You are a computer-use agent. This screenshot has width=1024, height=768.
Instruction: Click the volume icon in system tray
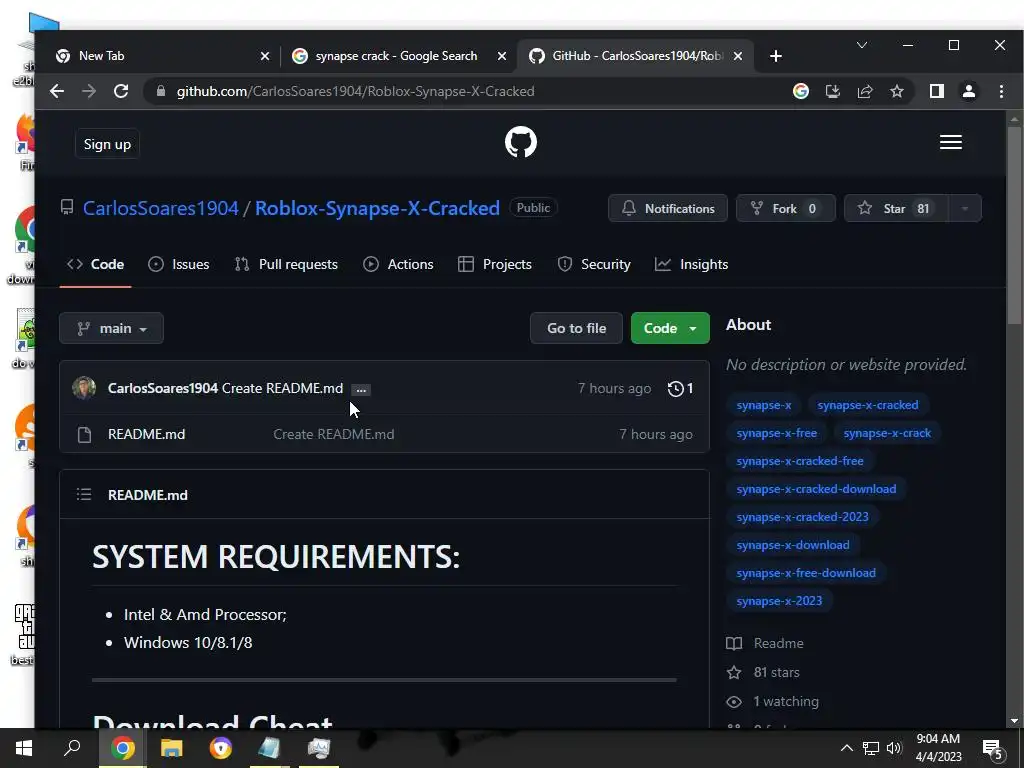click(894, 748)
